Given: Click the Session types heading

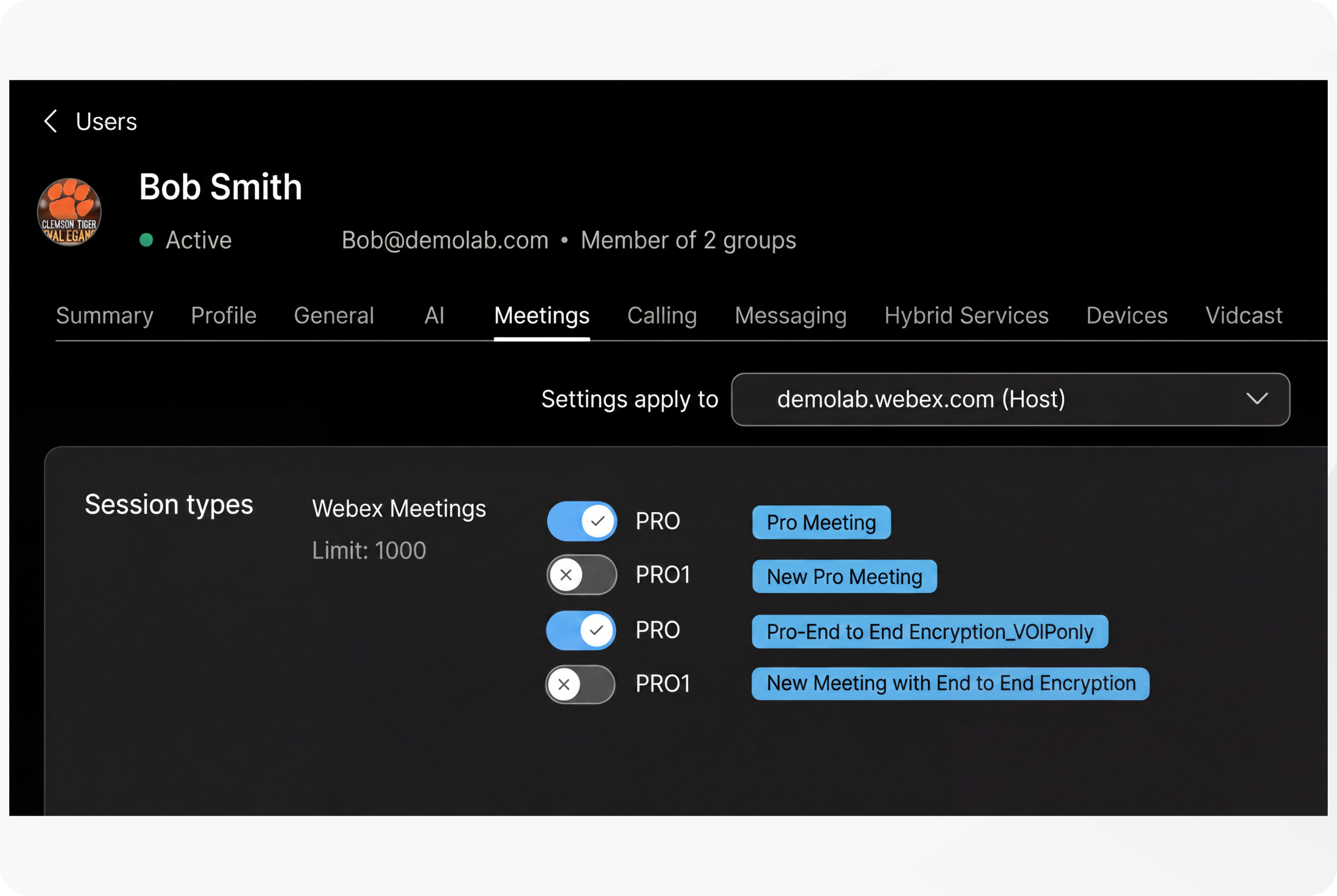Looking at the screenshot, I should click(x=169, y=505).
